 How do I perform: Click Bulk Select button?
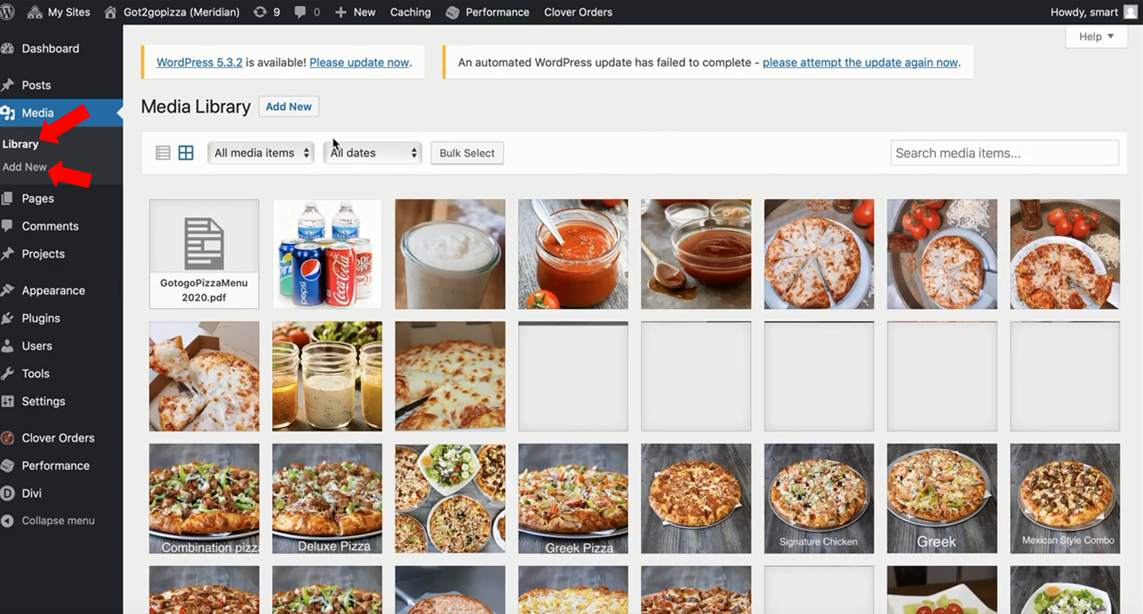467,152
